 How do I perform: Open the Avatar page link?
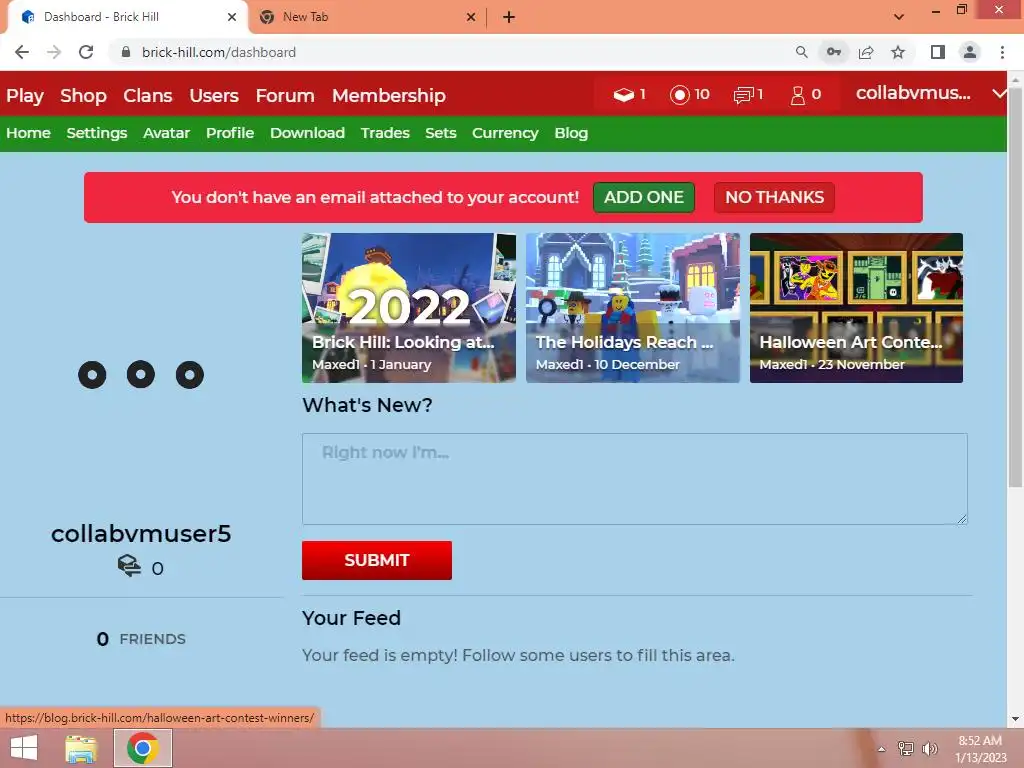167,133
